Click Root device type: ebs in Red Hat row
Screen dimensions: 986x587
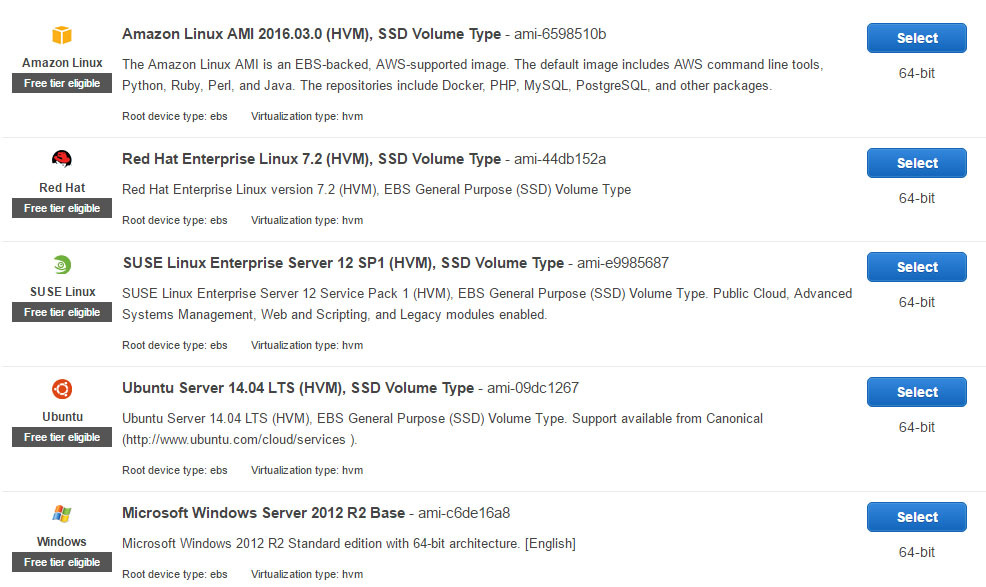[175, 220]
